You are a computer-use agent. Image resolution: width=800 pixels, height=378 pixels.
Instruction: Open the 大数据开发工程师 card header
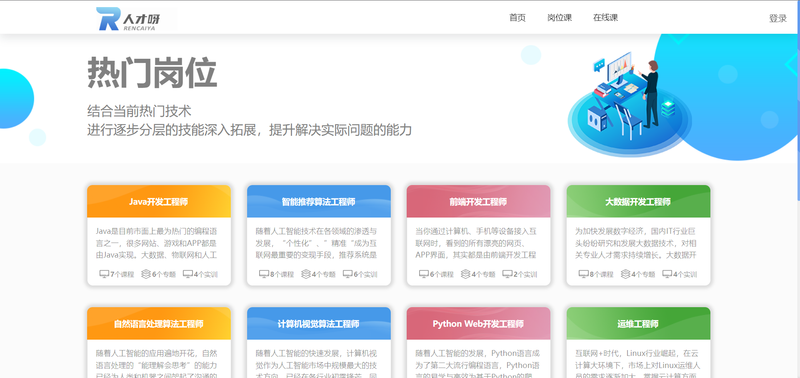click(638, 201)
